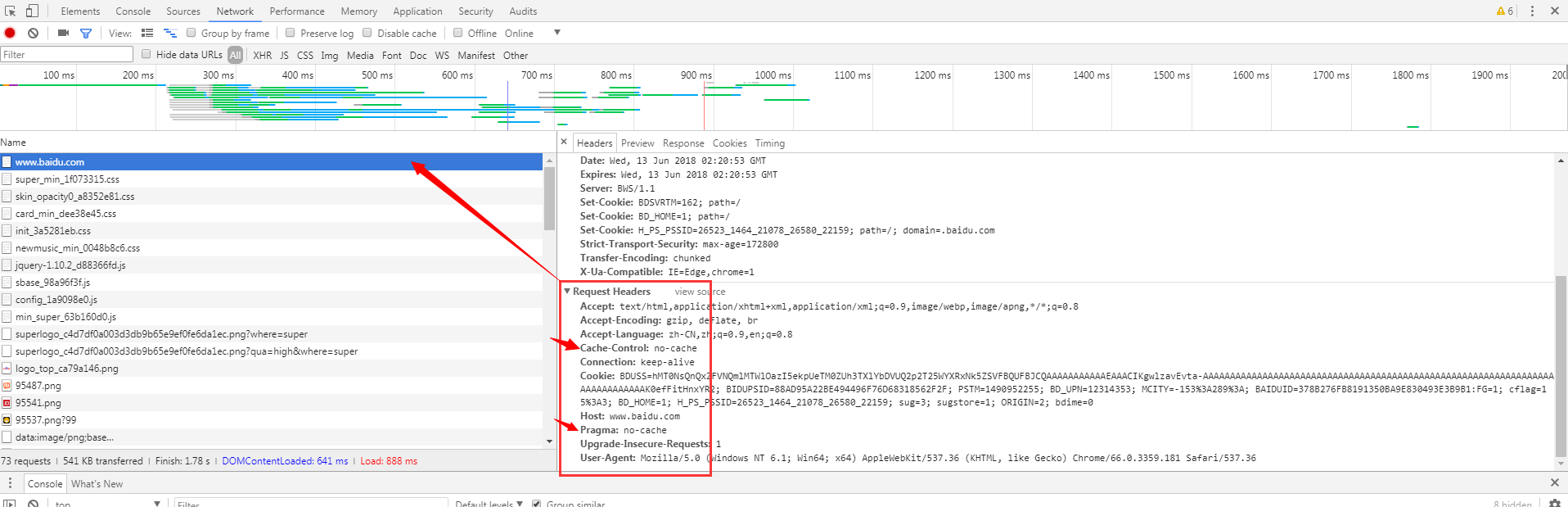This screenshot has width=1568, height=507.
Task: Activate the inspect element cursor tool
Action: click(x=11, y=11)
